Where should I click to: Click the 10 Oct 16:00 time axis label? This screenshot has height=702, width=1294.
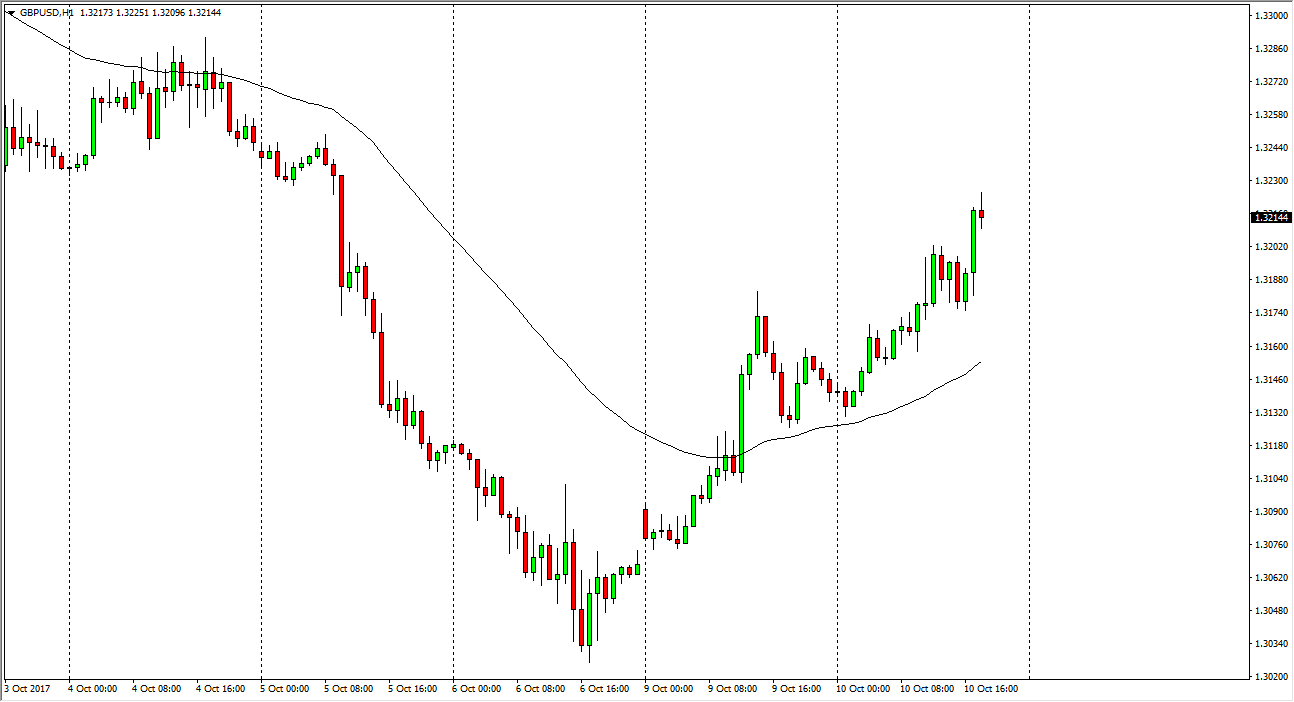(x=989, y=688)
